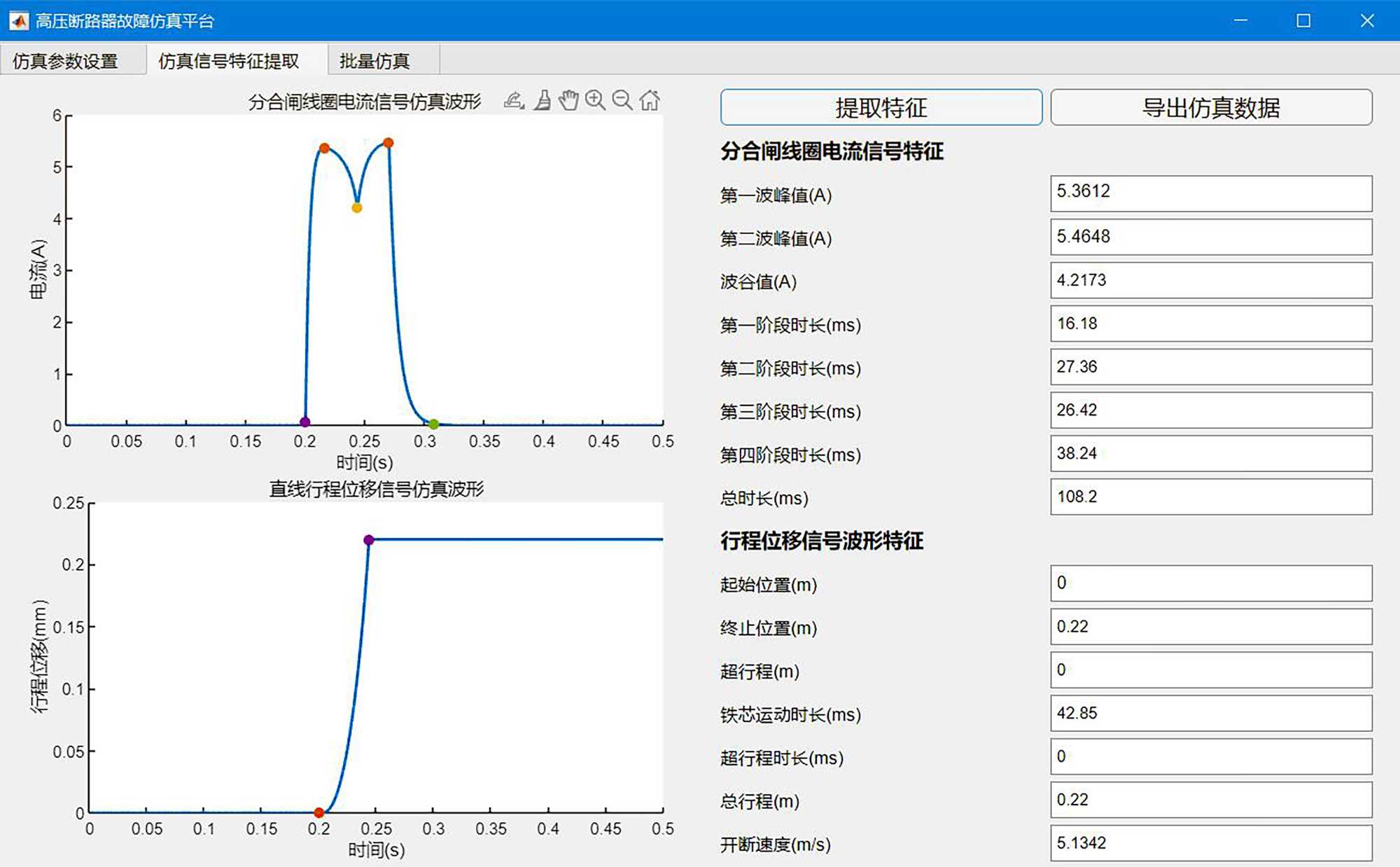Restore view with home icon

[650, 100]
